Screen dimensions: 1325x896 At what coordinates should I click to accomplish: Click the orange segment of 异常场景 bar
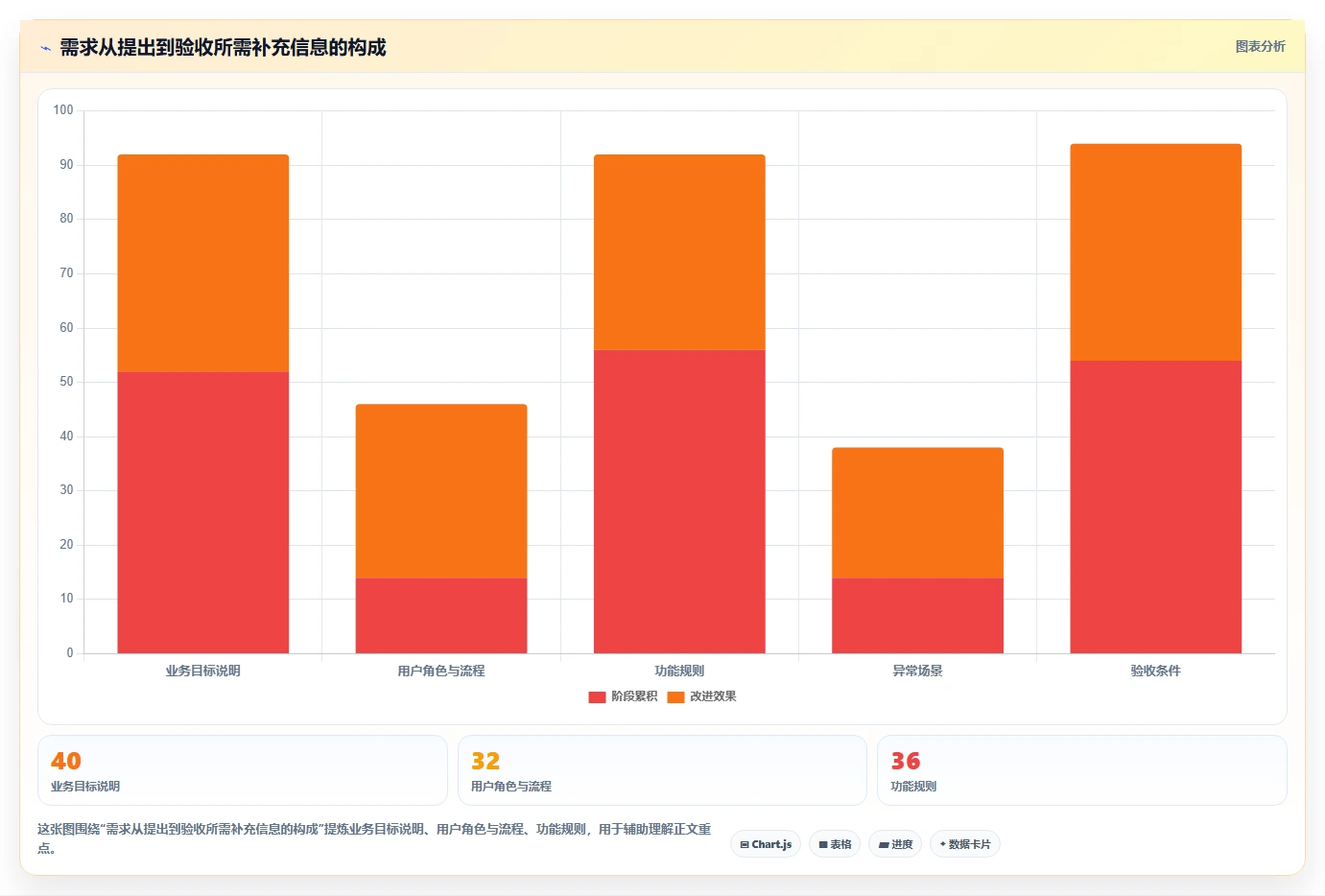tap(917, 512)
